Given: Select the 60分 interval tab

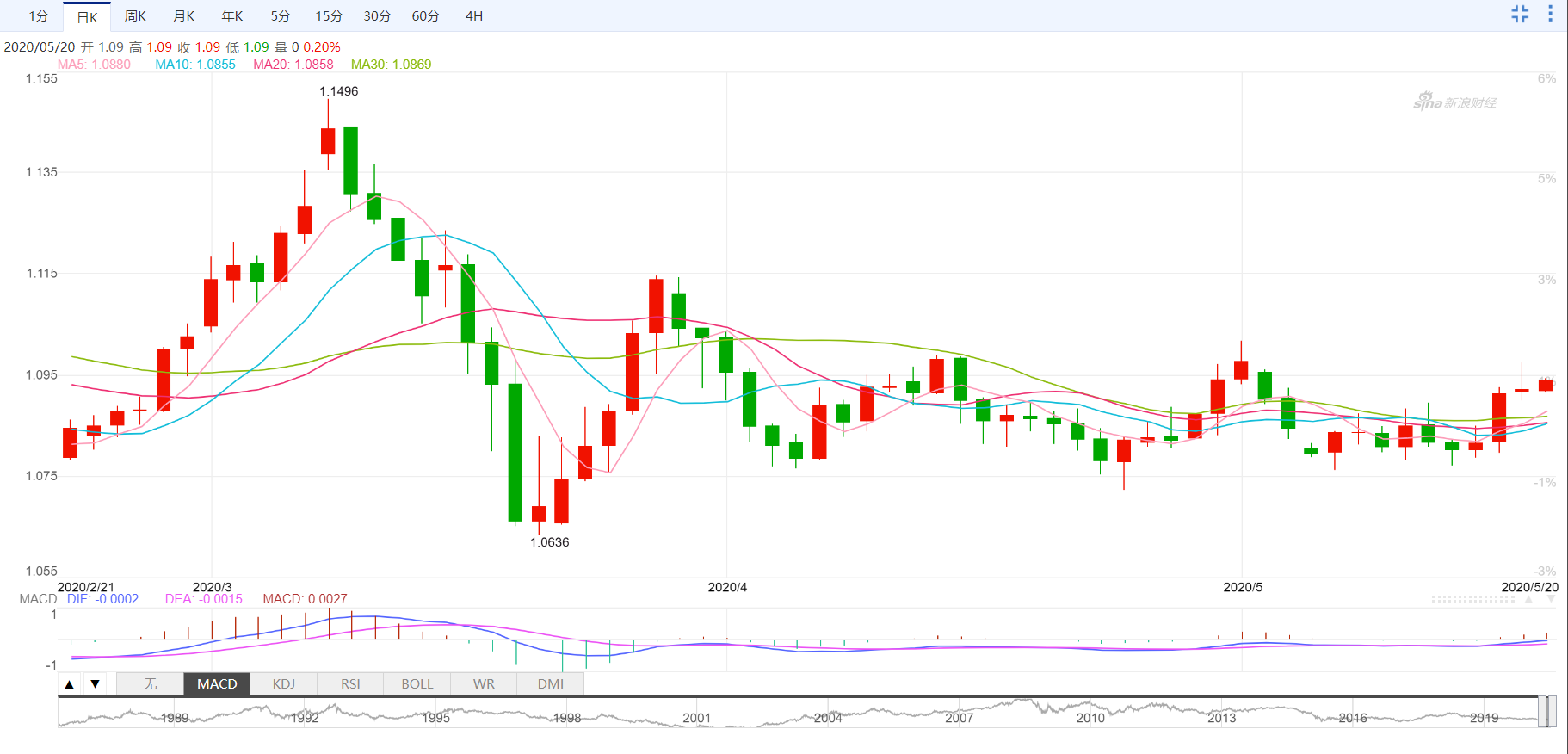Looking at the screenshot, I should [x=425, y=16].
